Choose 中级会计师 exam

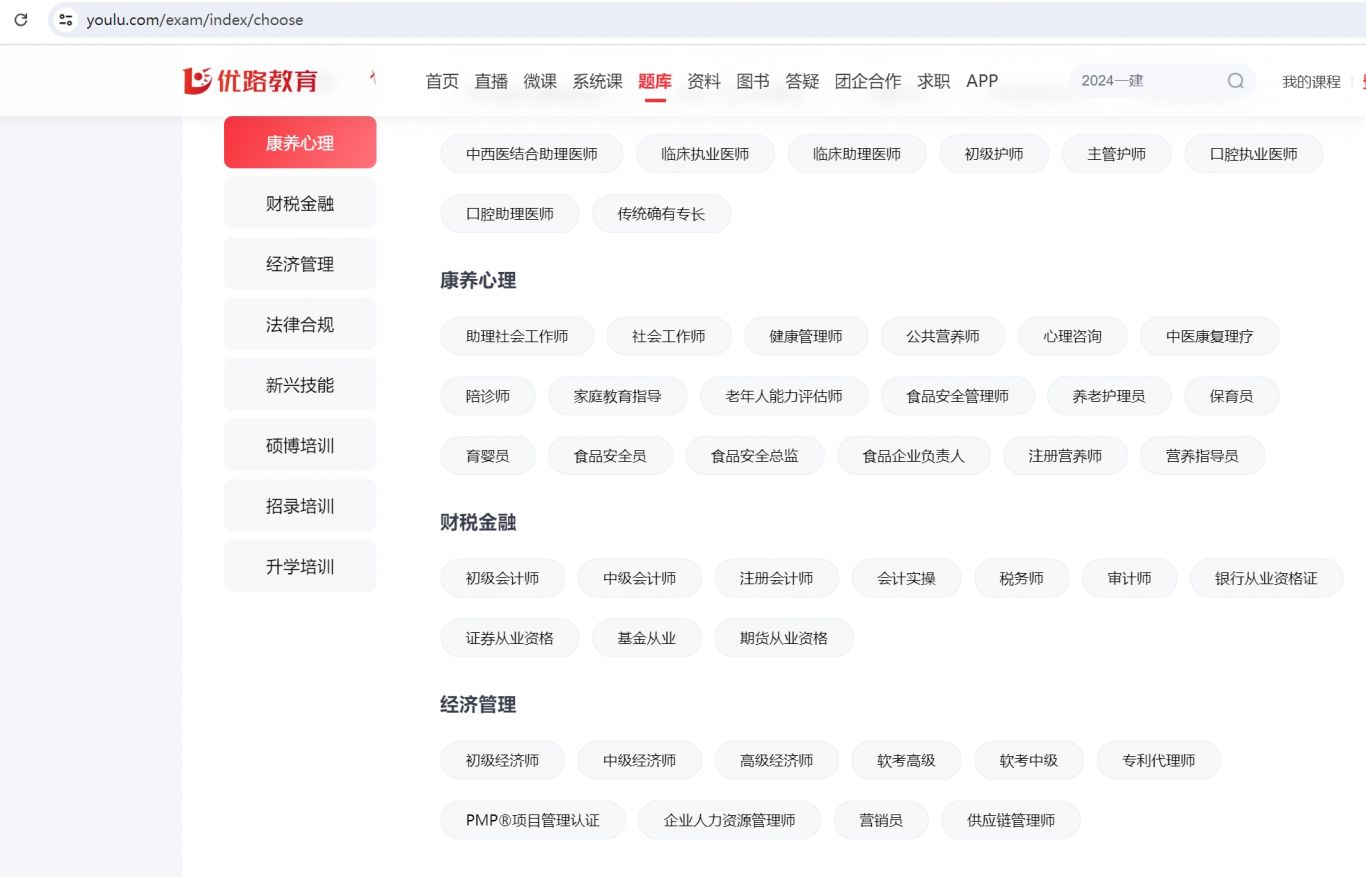[x=640, y=578]
